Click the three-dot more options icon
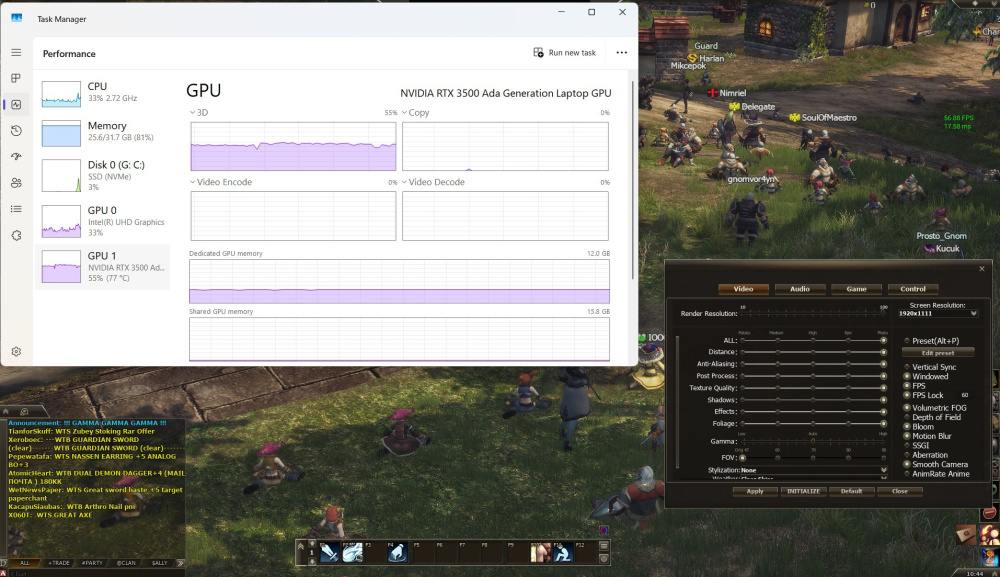 pos(621,53)
